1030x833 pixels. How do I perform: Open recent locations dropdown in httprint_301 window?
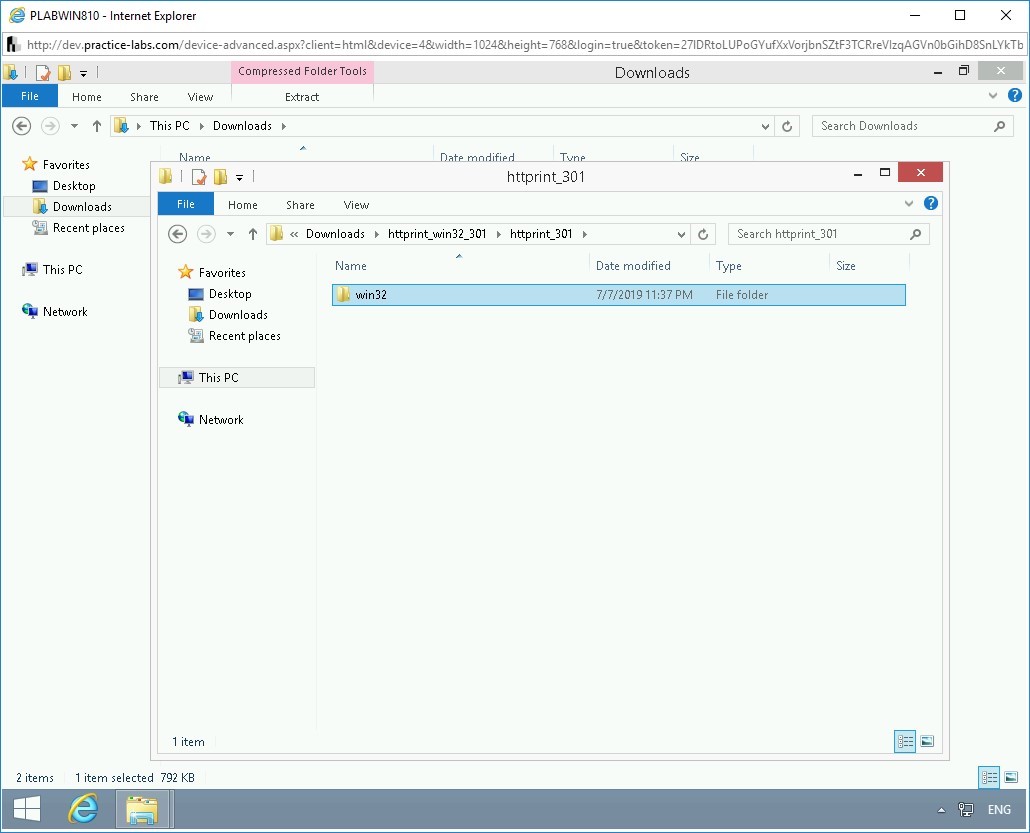pyautogui.click(x=230, y=234)
